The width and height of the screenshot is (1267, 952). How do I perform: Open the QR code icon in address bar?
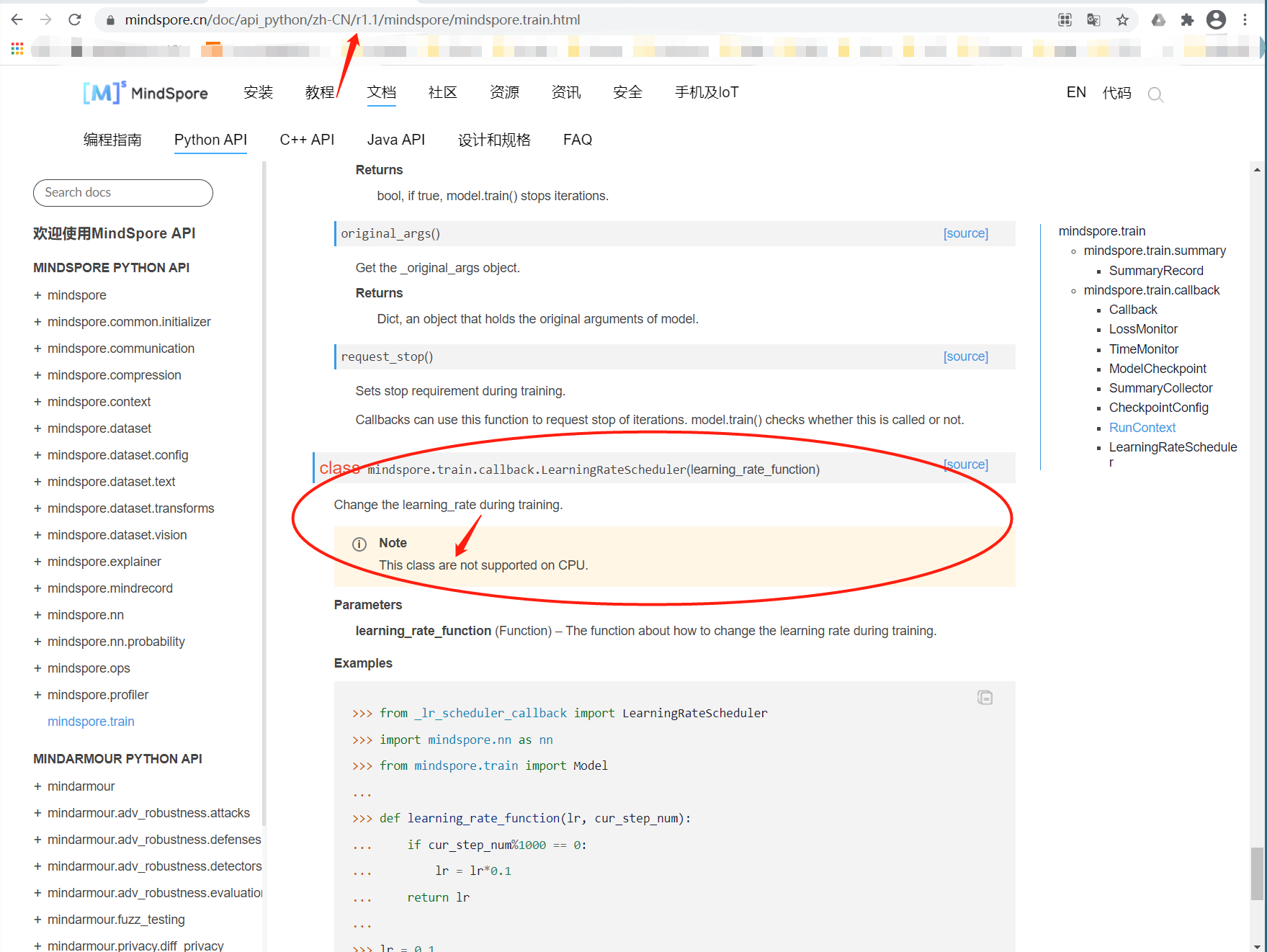(1065, 20)
